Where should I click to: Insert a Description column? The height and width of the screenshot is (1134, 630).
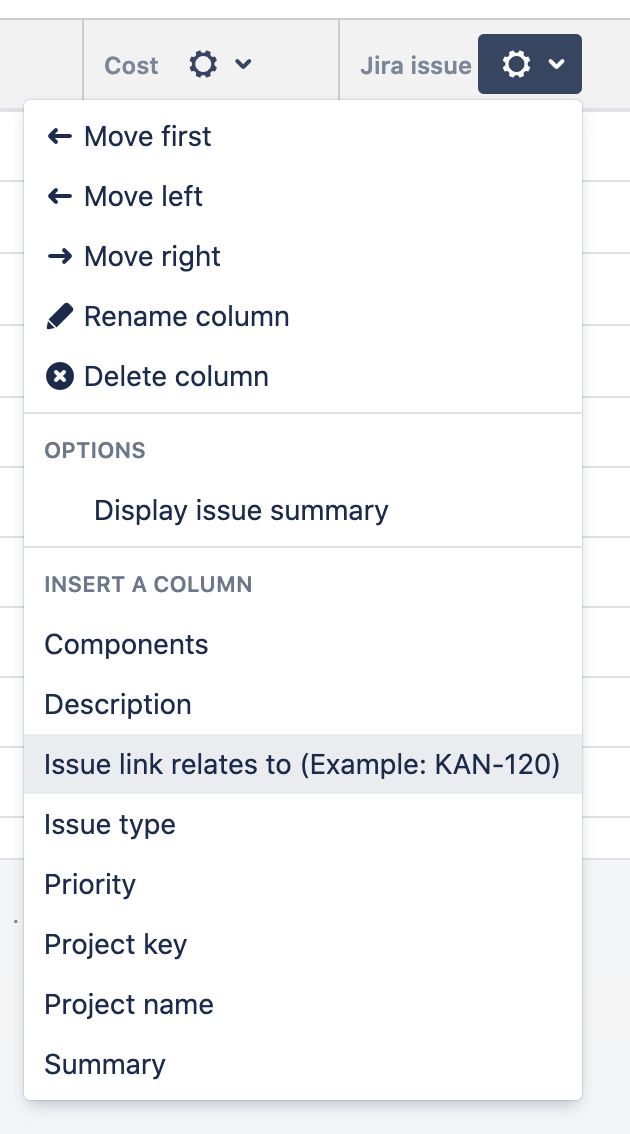[x=118, y=705]
